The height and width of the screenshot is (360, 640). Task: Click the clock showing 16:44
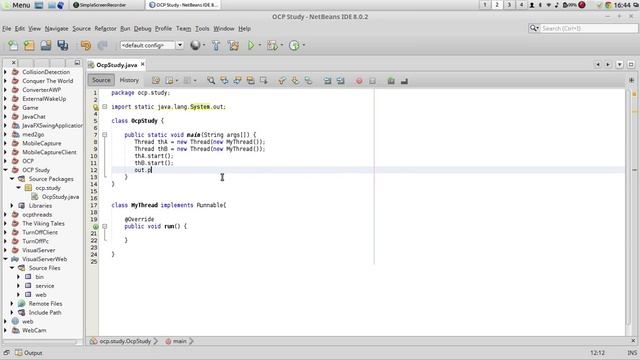[x=622, y=5]
